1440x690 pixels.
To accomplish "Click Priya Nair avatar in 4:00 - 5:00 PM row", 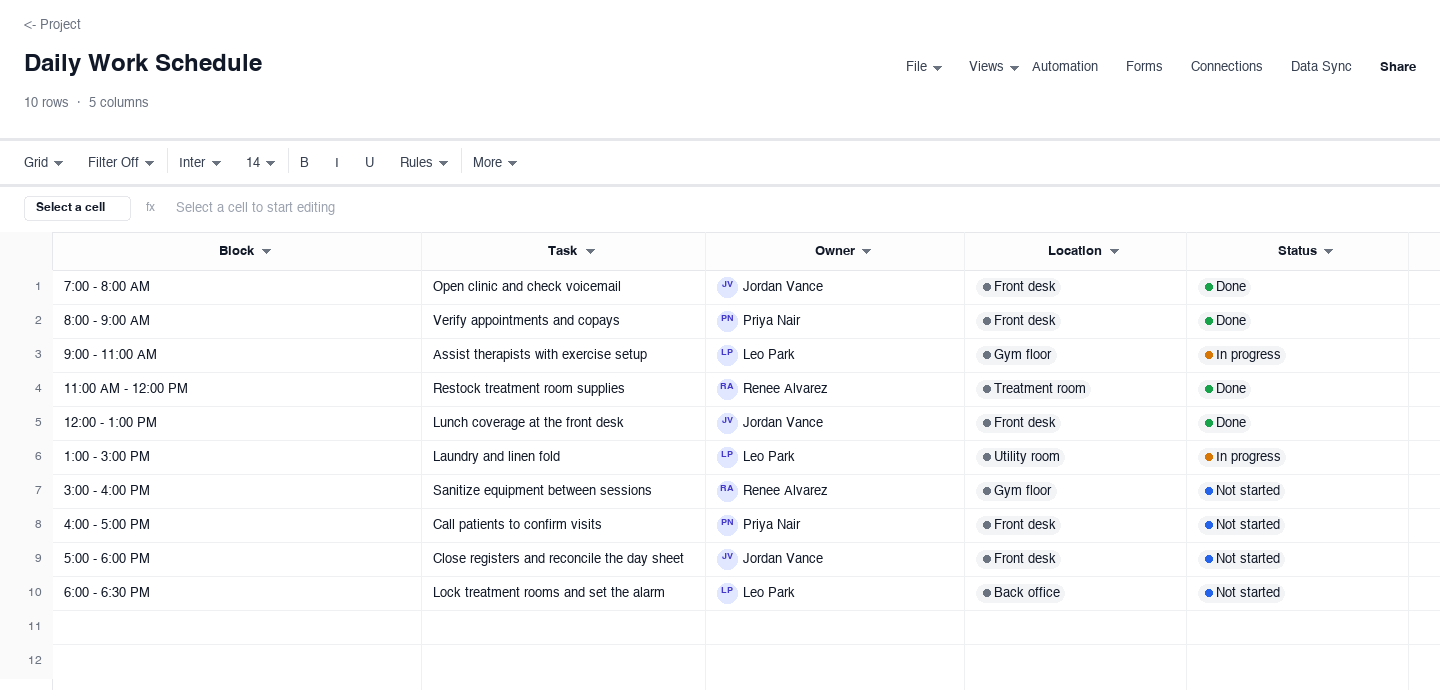I will point(727,525).
